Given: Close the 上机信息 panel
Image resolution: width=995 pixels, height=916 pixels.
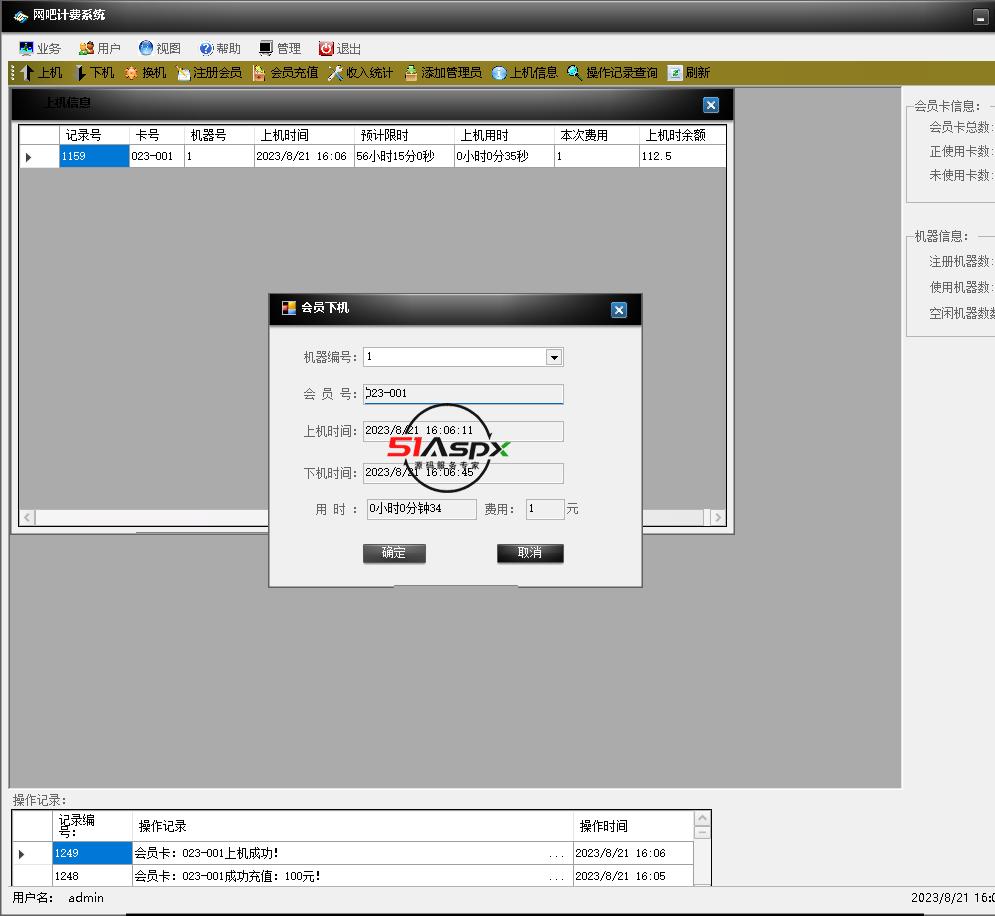Looking at the screenshot, I should coord(711,105).
